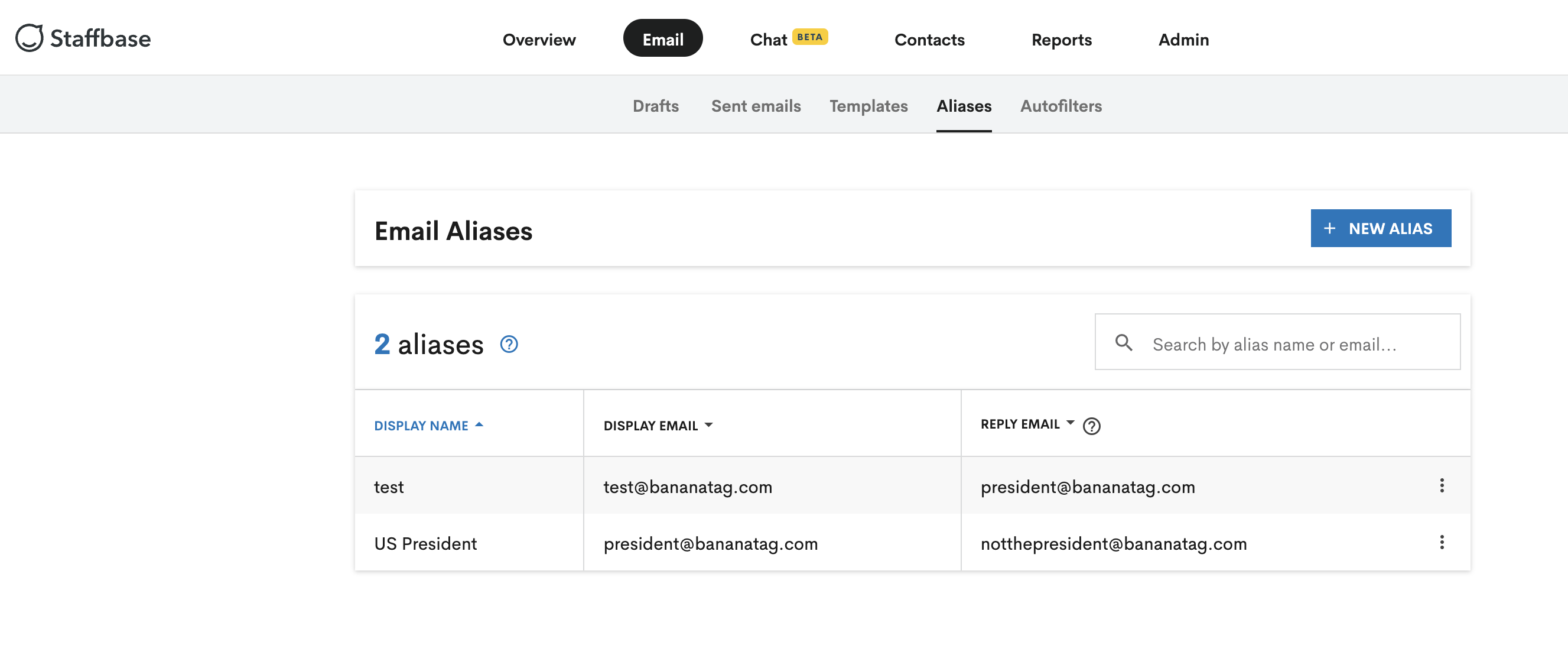Viewport: 1568px width, 668px height.
Task: Click the '2 aliases' count text
Action: (x=428, y=344)
